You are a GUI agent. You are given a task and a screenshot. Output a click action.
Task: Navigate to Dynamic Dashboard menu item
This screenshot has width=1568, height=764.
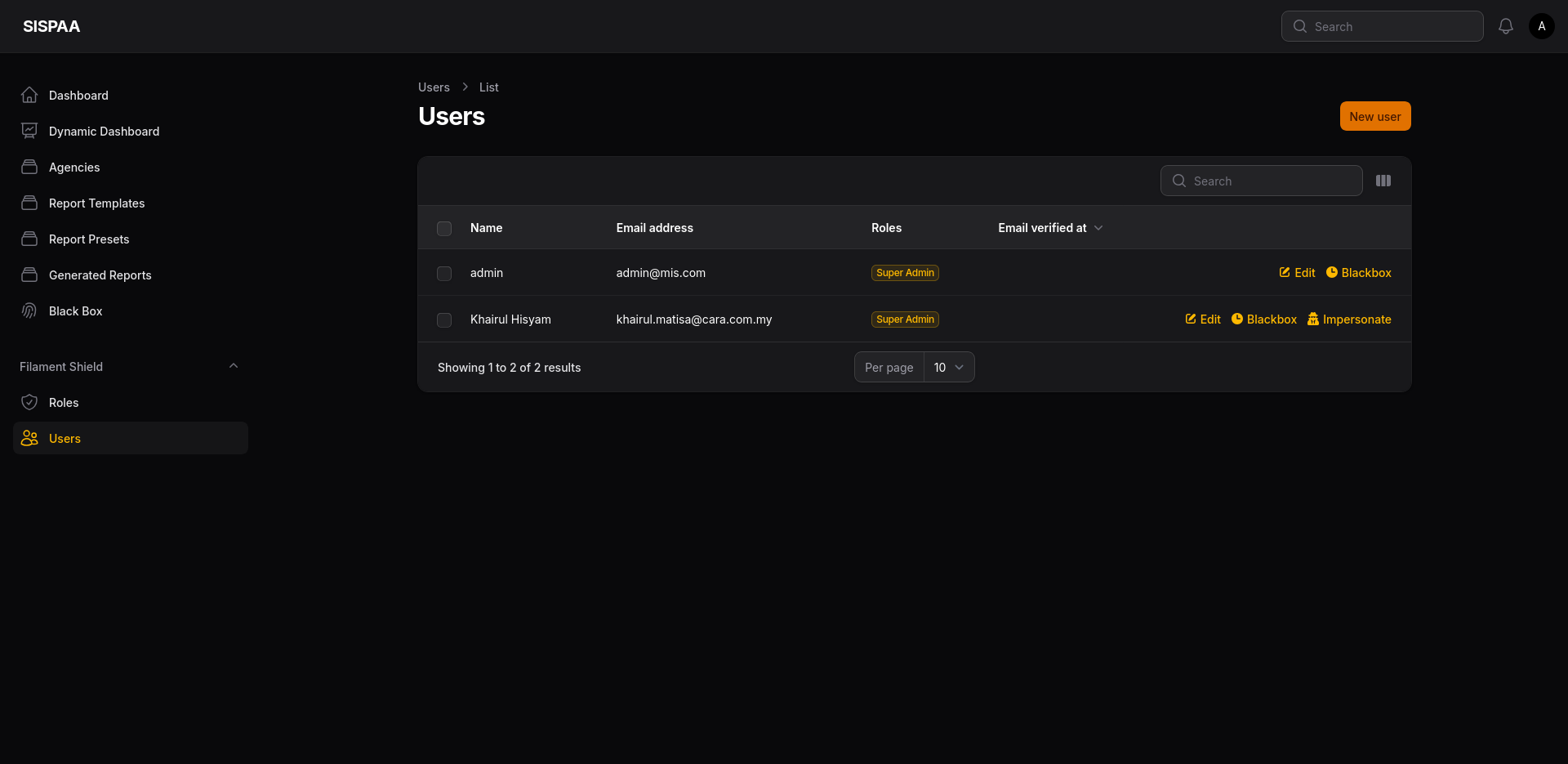103,131
